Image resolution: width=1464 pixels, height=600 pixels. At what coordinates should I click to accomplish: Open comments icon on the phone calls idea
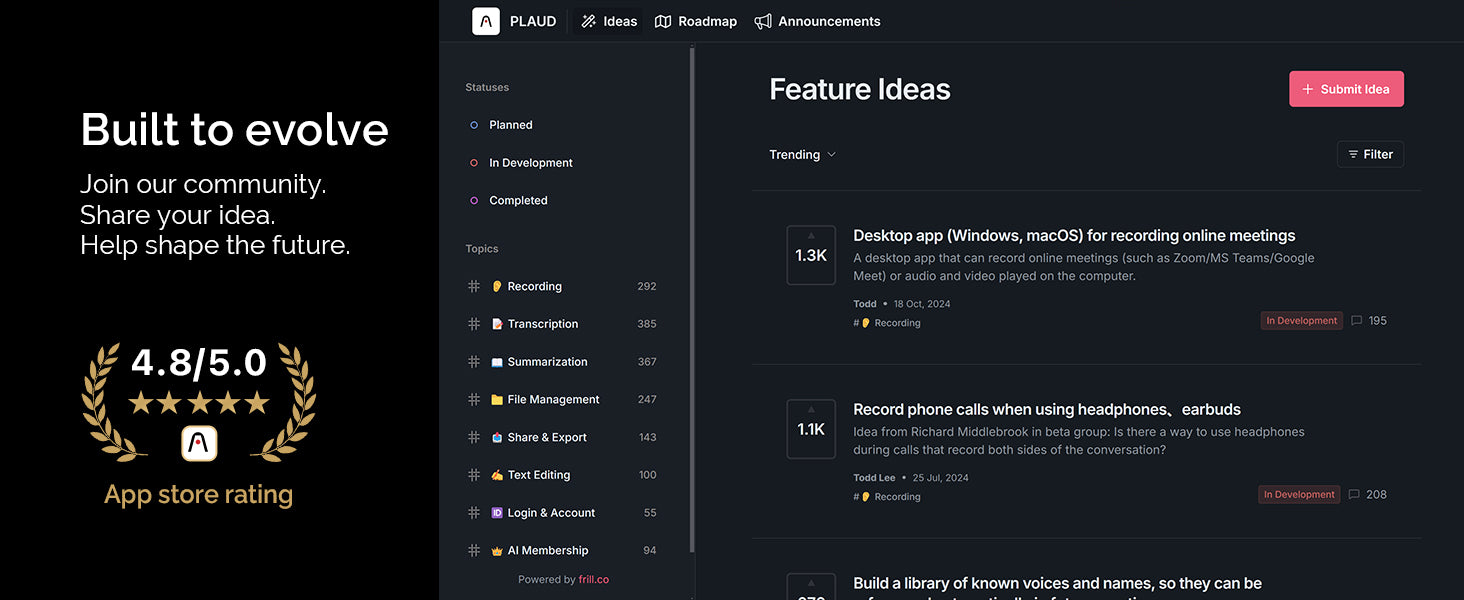coord(1354,495)
